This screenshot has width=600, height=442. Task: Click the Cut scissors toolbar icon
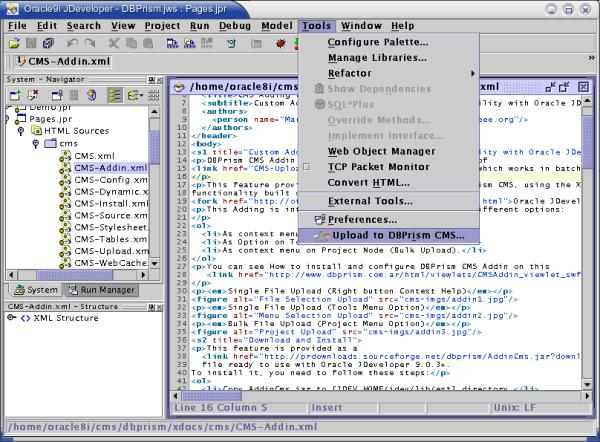[114, 43]
